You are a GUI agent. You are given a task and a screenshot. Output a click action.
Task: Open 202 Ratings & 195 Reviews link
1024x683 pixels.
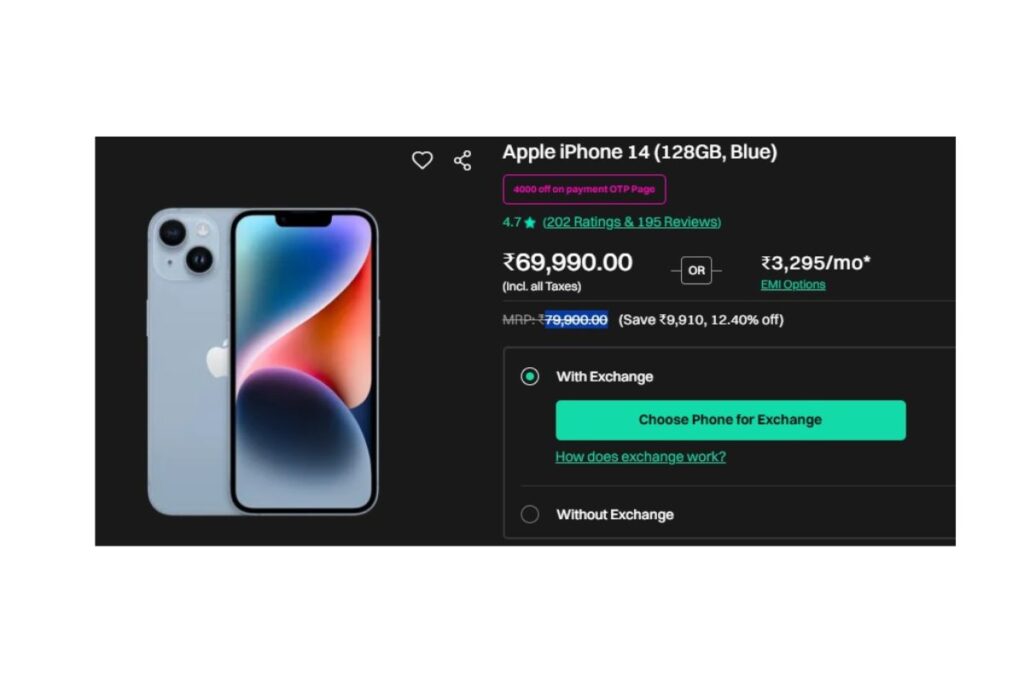632,222
